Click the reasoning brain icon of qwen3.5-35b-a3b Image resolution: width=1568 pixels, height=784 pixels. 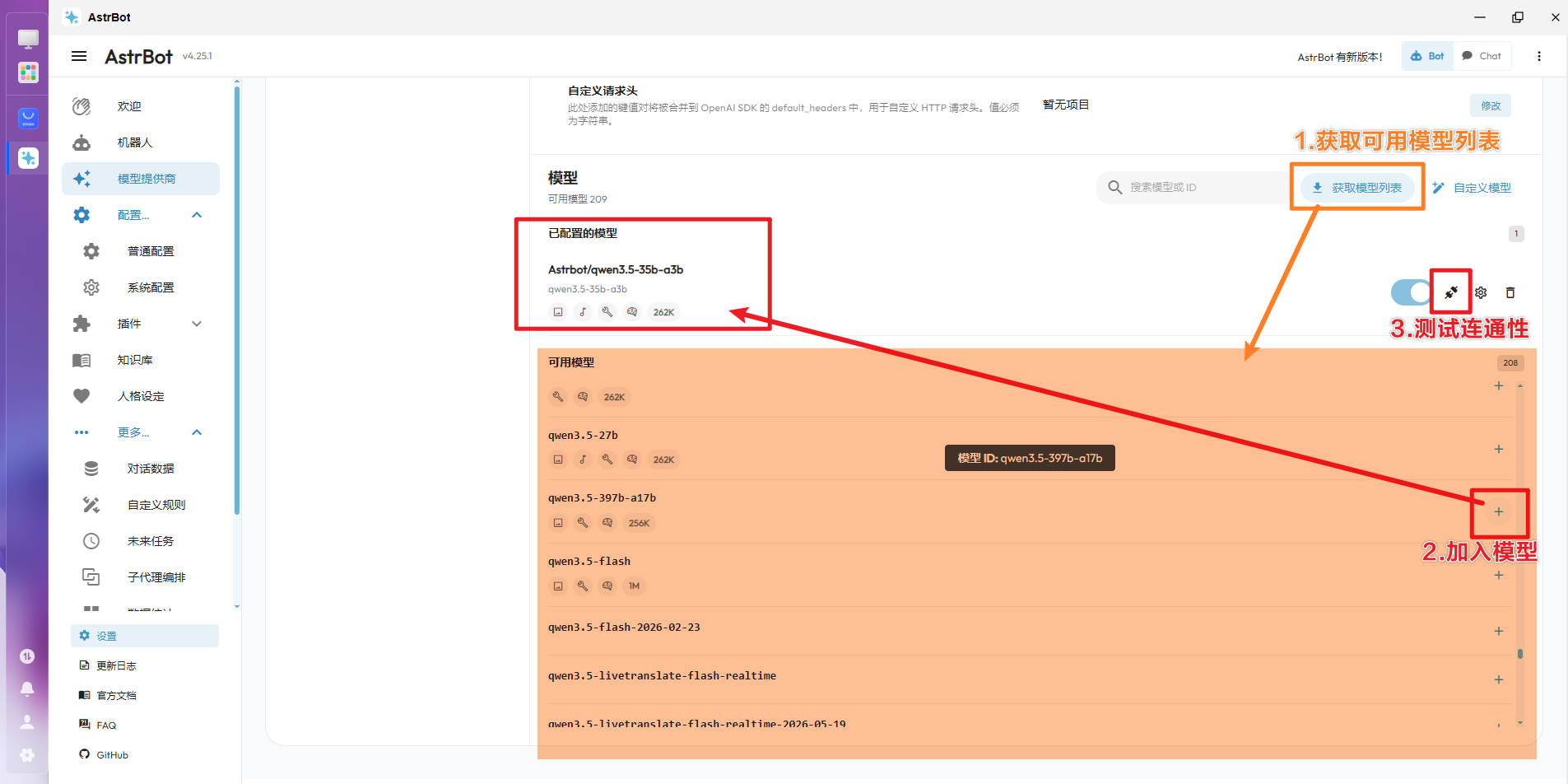pos(632,312)
